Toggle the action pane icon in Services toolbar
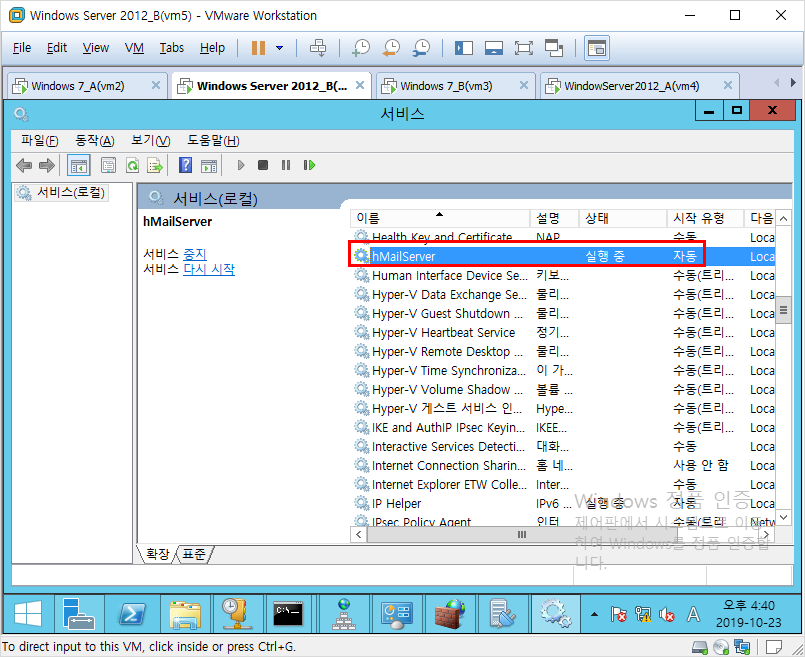 coord(209,165)
